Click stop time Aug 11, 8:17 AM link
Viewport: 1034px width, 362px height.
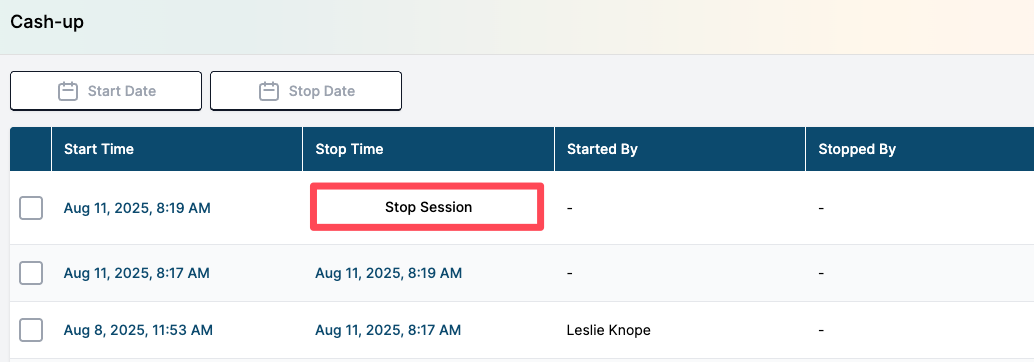(388, 330)
